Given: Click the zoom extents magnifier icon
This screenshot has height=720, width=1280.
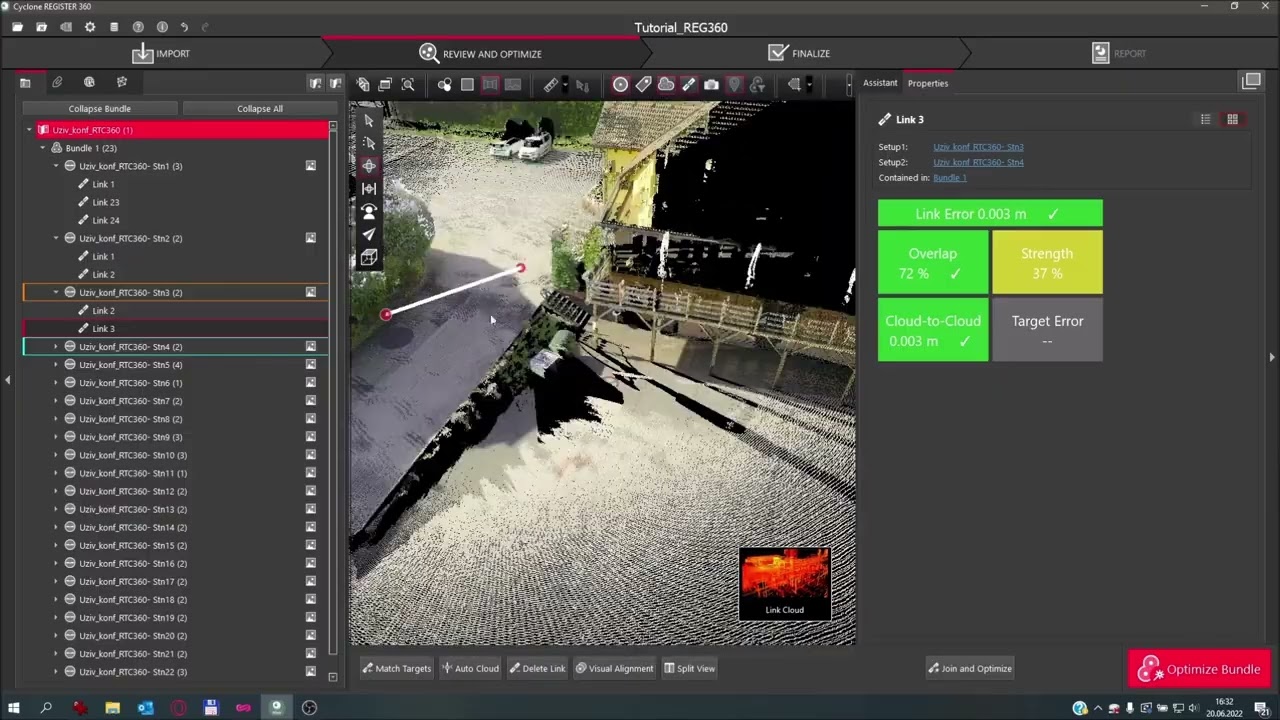Looking at the screenshot, I should tap(408, 85).
